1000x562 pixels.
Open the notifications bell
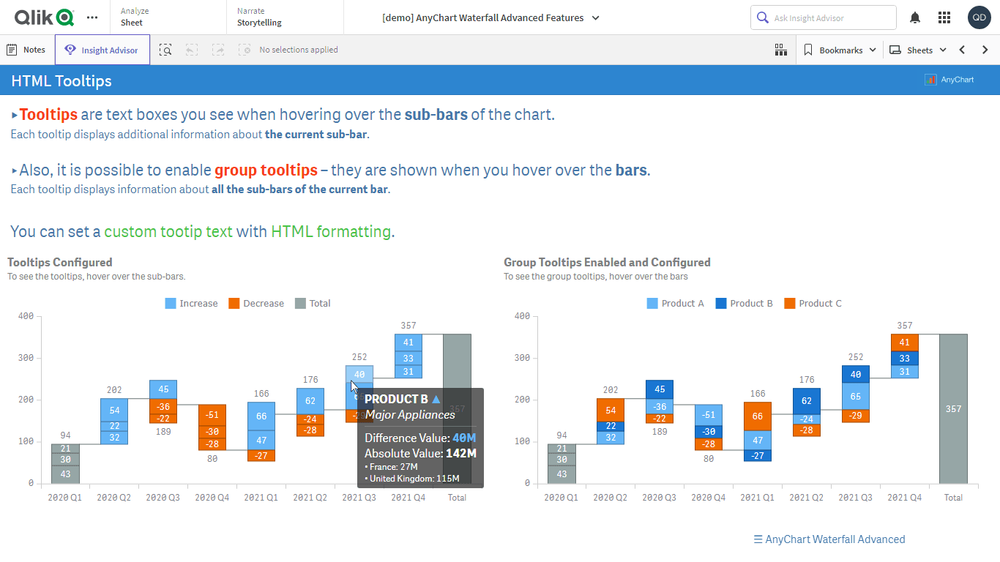coord(915,18)
